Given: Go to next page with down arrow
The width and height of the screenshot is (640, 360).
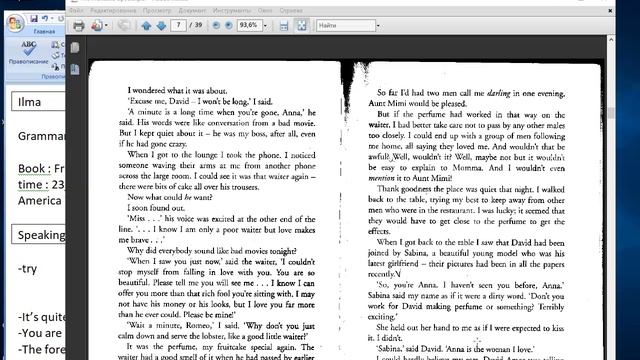Looking at the screenshot, I should tap(161, 26).
